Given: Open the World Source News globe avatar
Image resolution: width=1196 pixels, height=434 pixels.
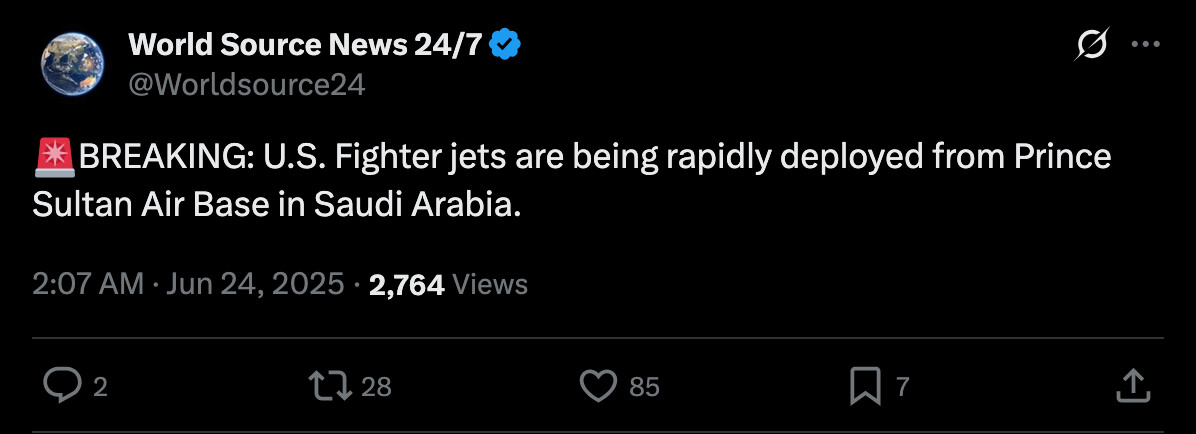Looking at the screenshot, I should coord(72,64).
